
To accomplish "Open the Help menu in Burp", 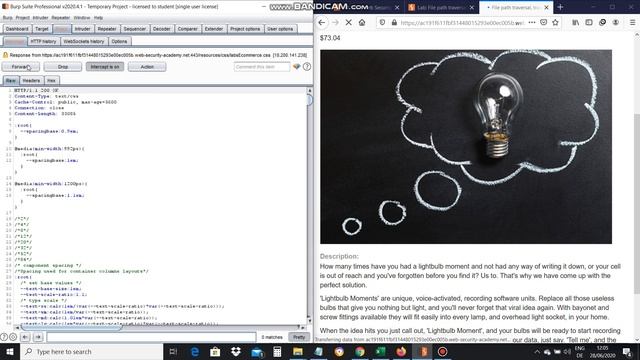I will [98, 18].
